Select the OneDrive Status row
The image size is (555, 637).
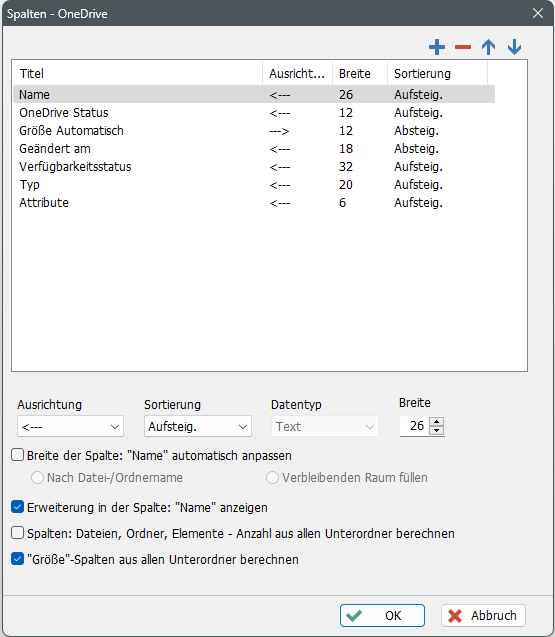[254, 113]
